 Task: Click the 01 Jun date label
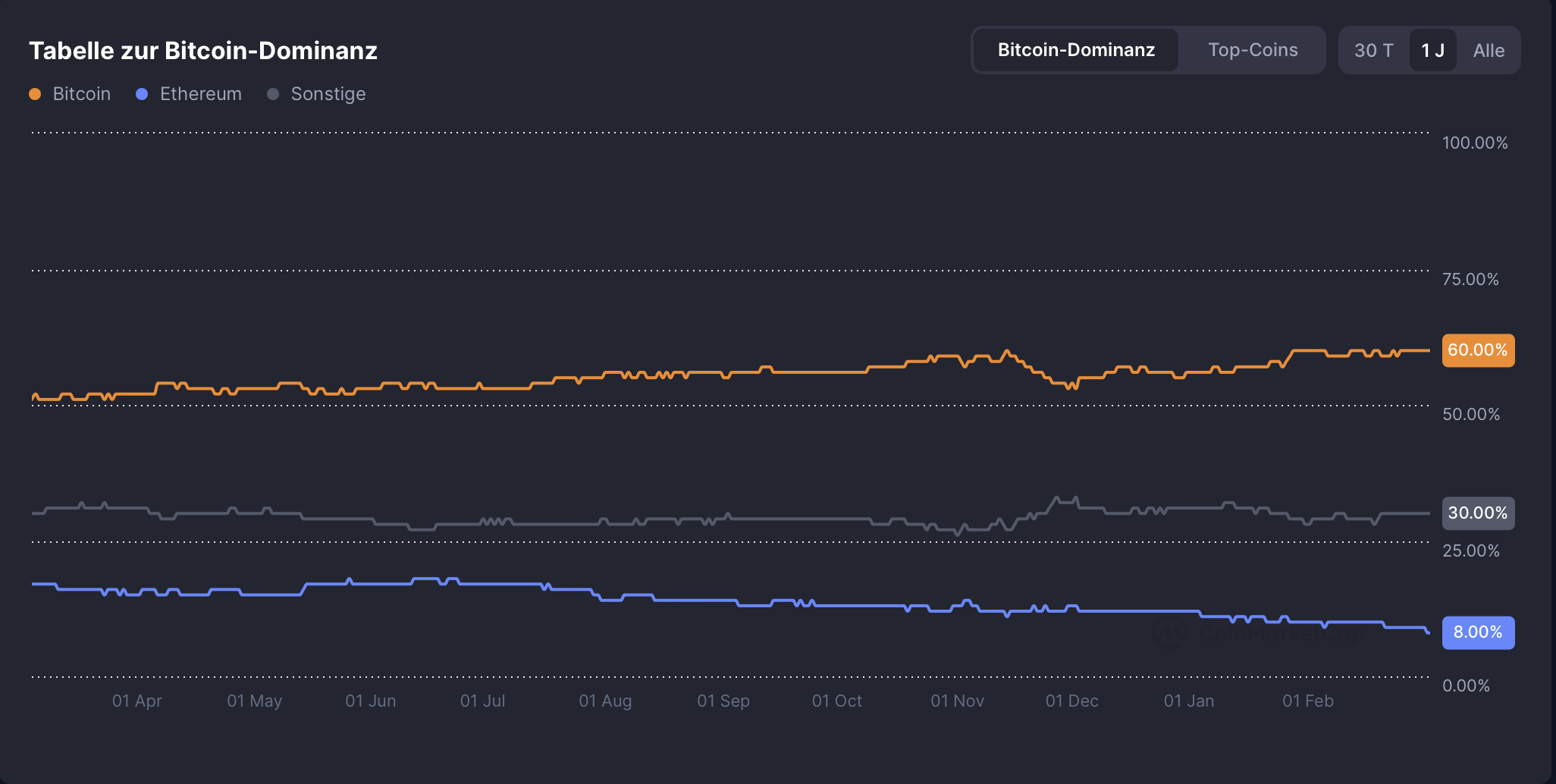coord(371,701)
